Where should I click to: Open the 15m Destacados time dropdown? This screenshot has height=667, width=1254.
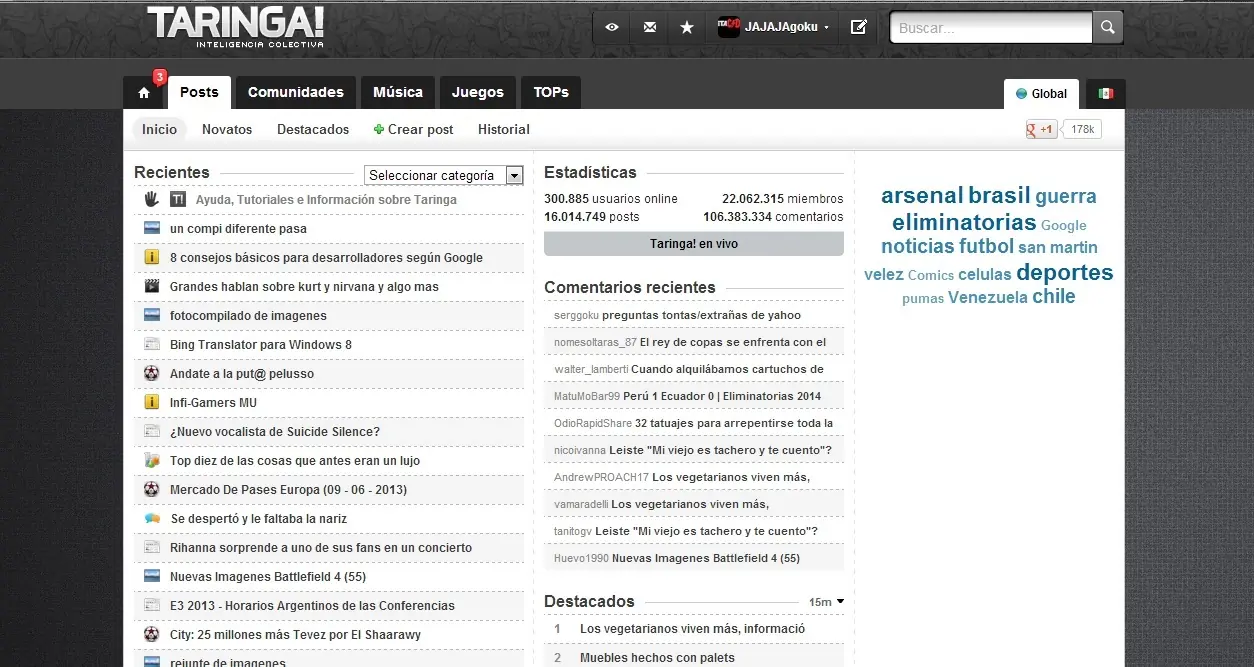tap(826, 602)
